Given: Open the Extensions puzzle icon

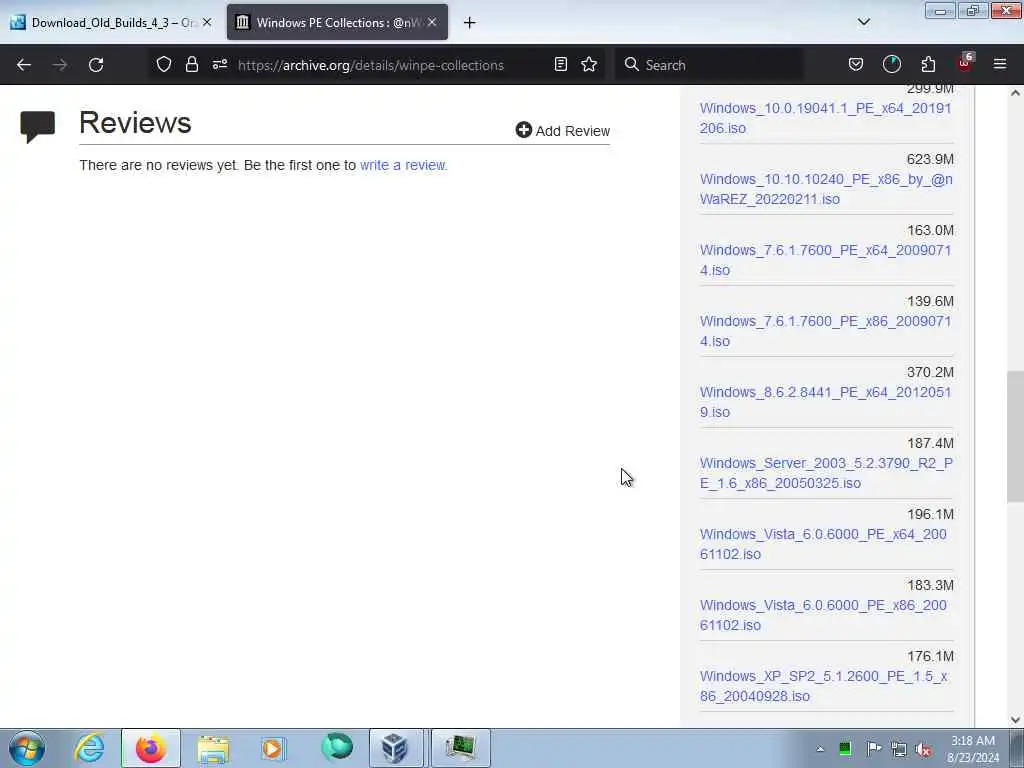Looking at the screenshot, I should (x=928, y=64).
